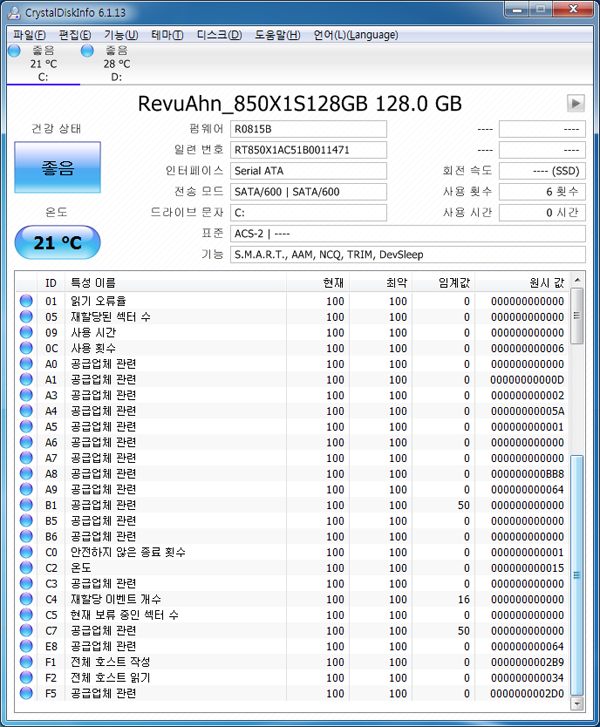Image resolution: width=600 pixels, height=727 pixels.
Task: Click status icon of row C5
Action: tap(26, 615)
